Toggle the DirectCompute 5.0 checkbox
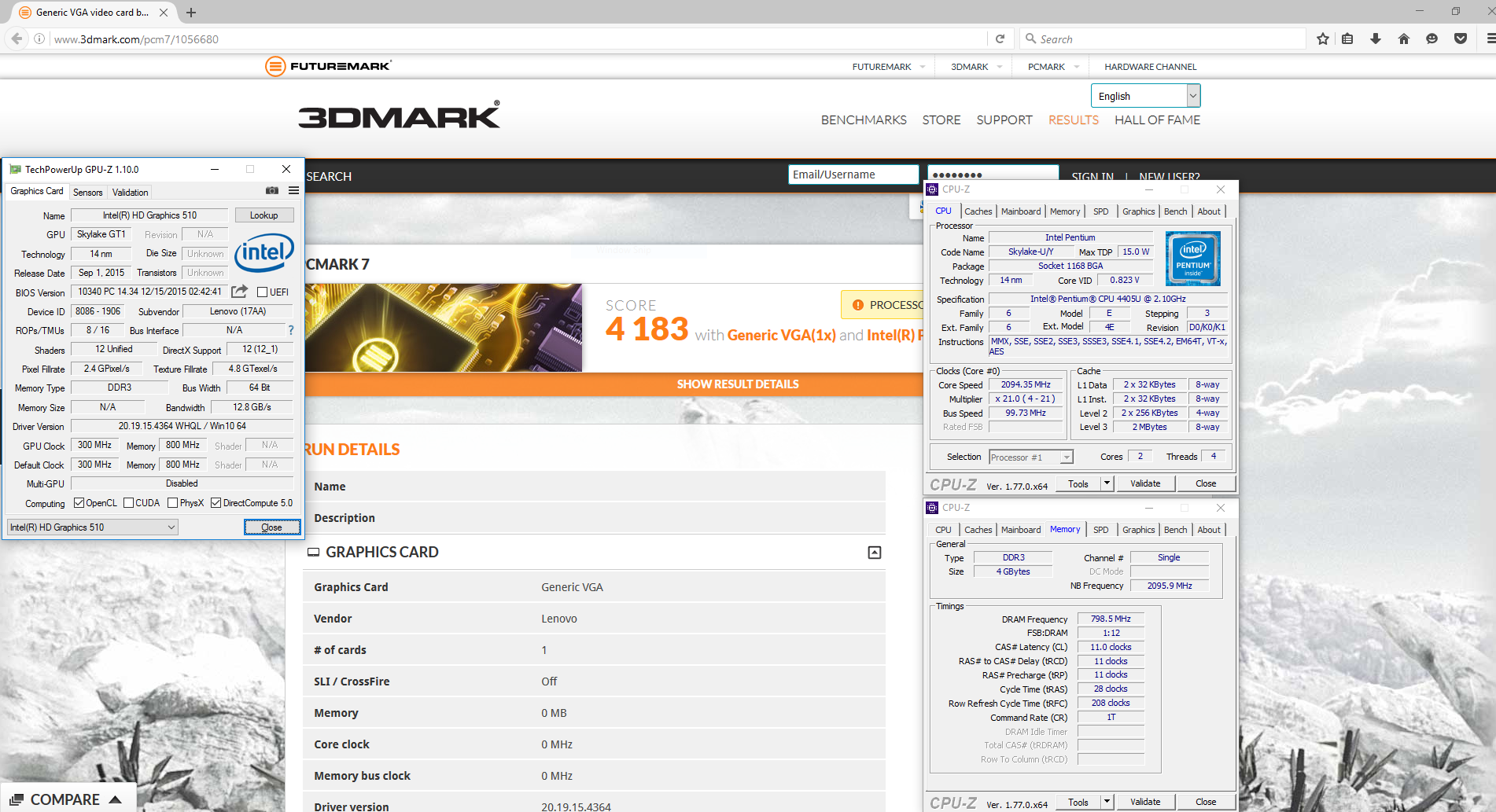 click(x=216, y=503)
